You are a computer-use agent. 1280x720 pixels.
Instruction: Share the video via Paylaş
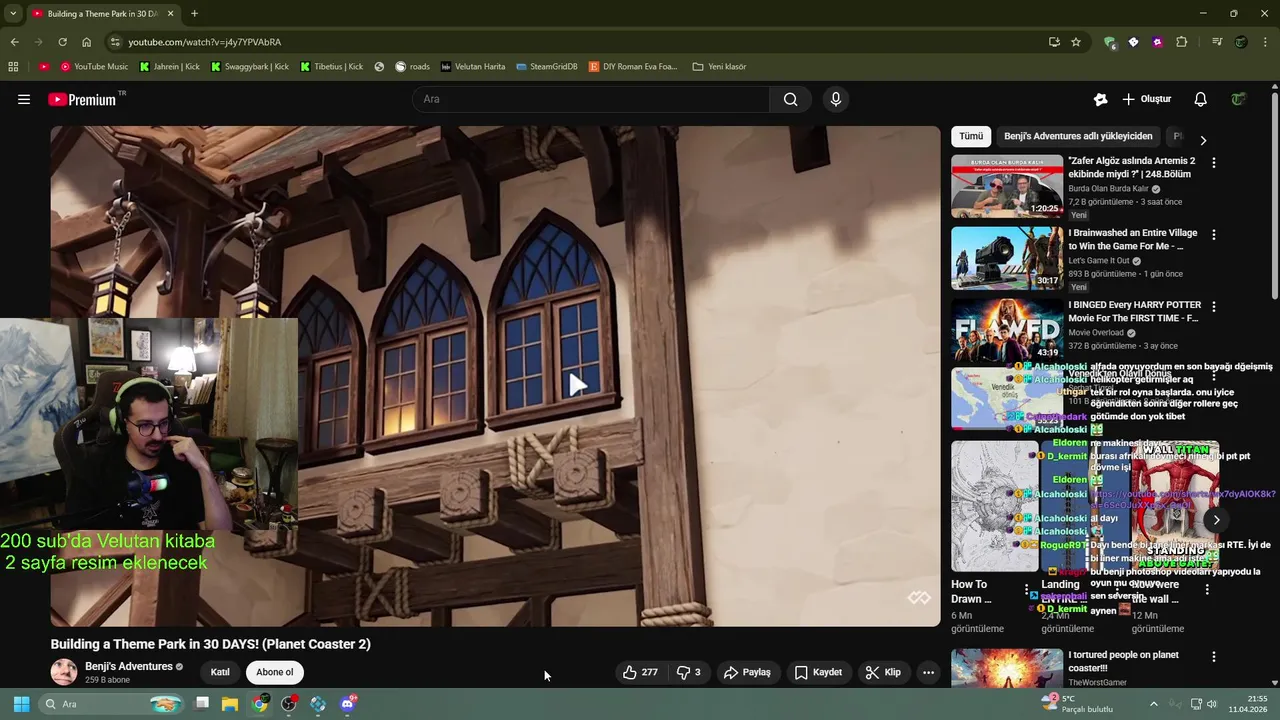click(747, 672)
